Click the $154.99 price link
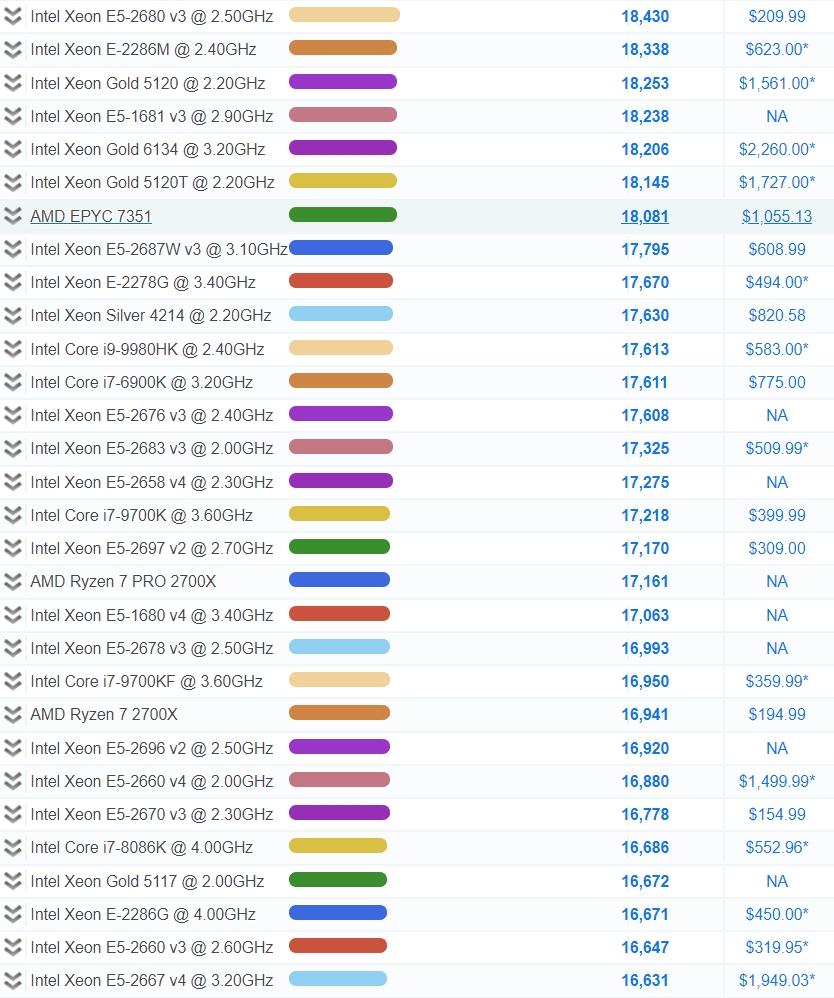Image resolution: width=834 pixels, height=998 pixels. point(777,815)
